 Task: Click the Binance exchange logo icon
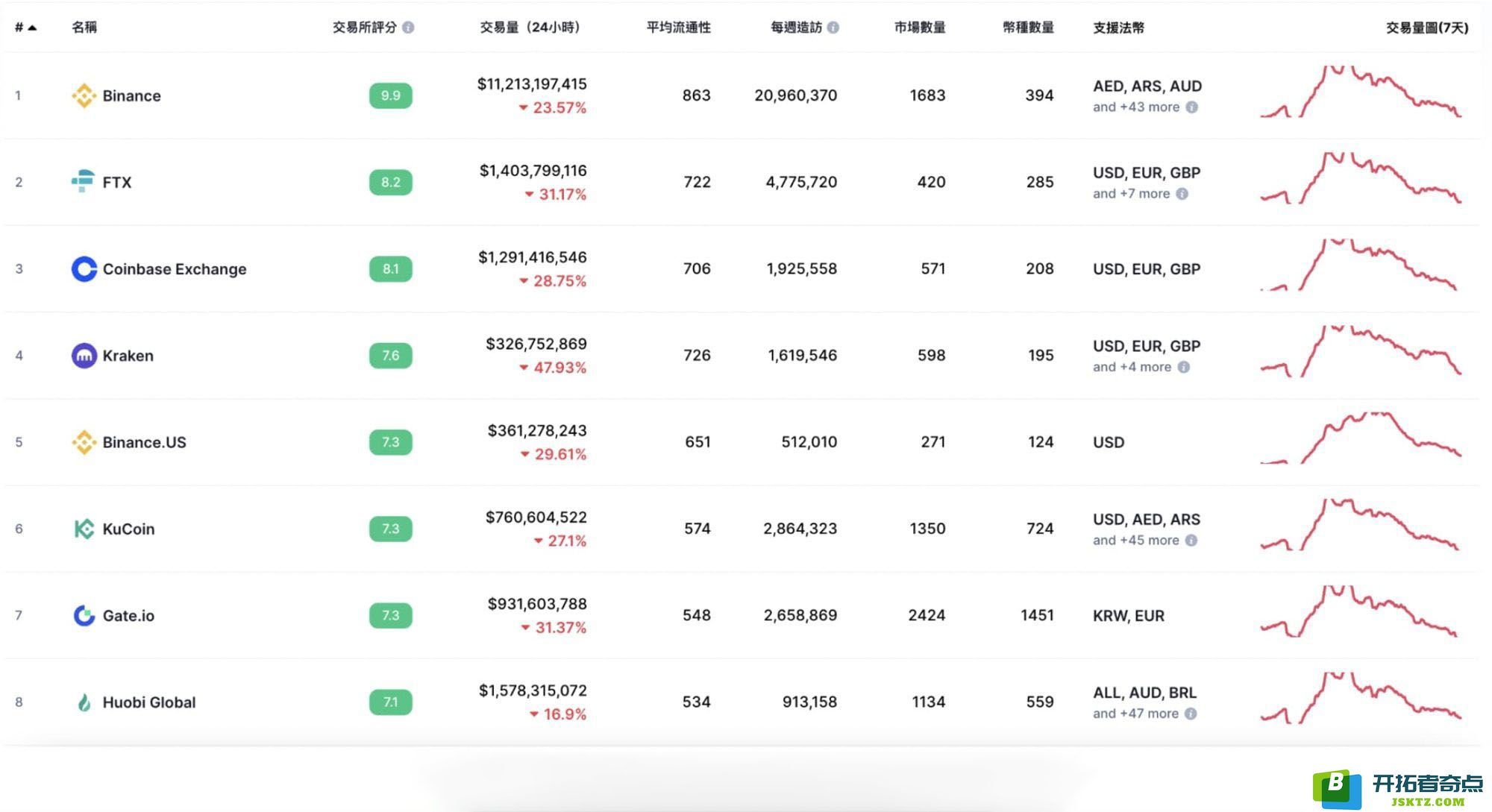(x=84, y=95)
